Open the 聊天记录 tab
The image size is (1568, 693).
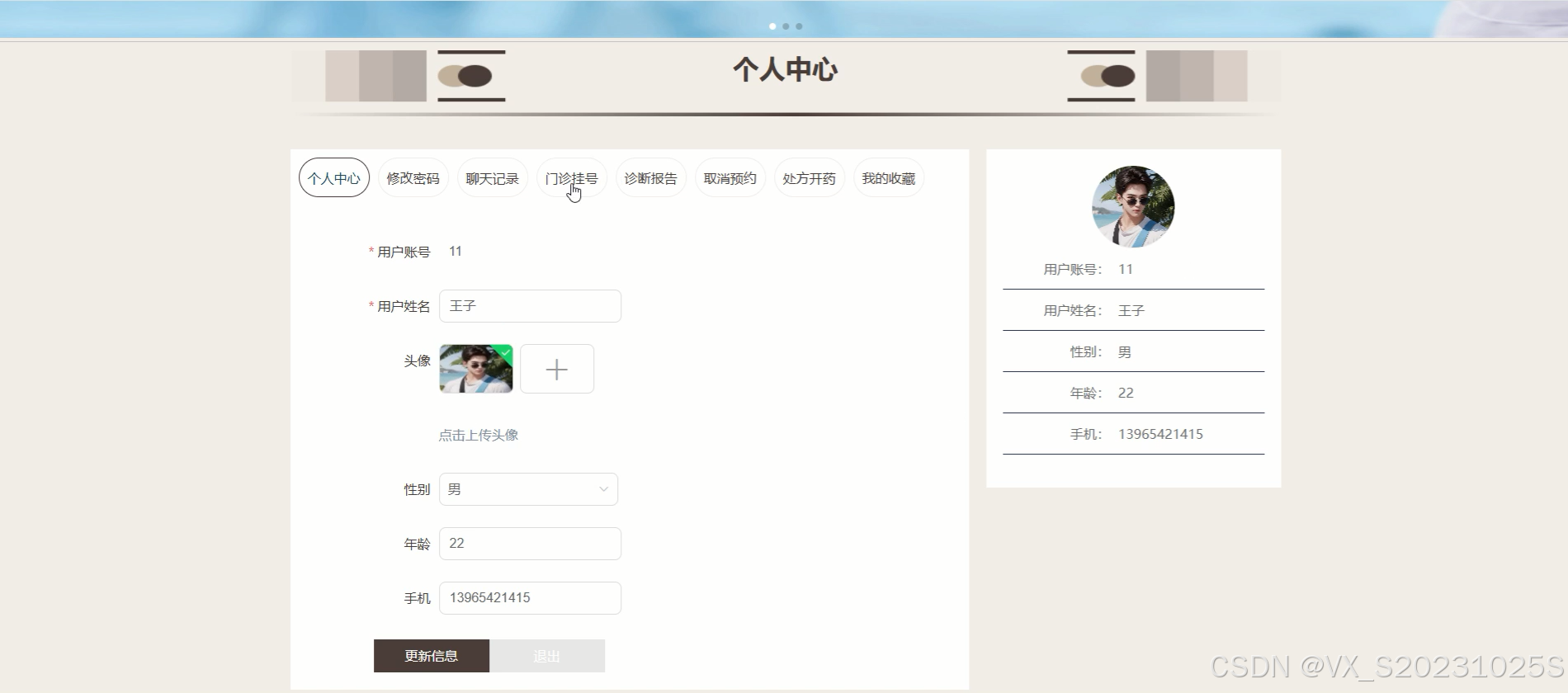coord(492,178)
